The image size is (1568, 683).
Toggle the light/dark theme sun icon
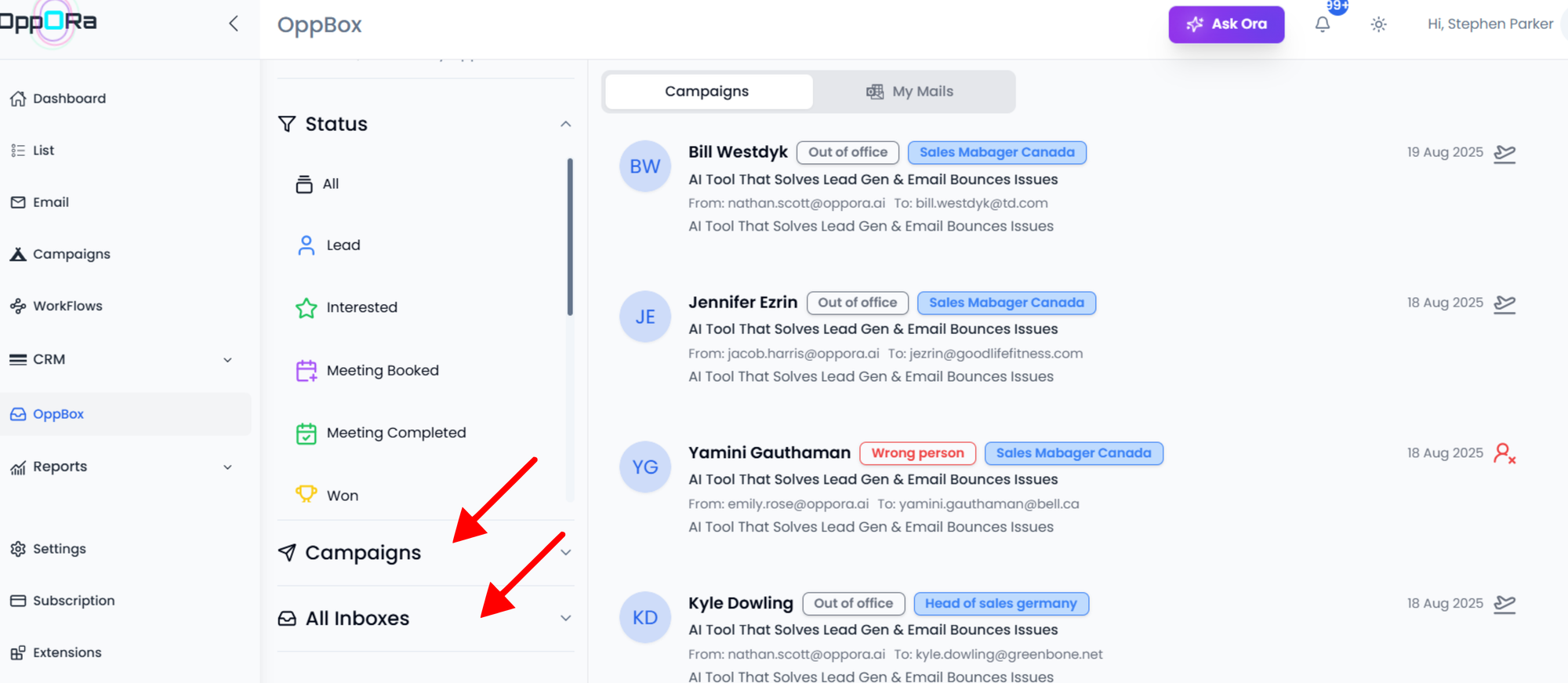click(1378, 24)
